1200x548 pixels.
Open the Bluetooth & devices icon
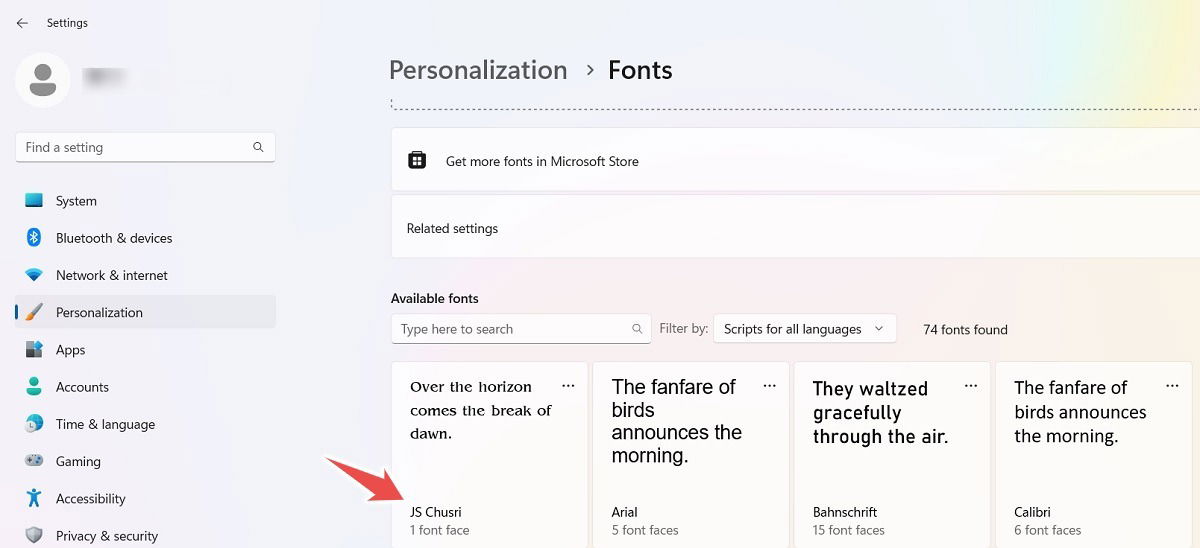(34, 238)
